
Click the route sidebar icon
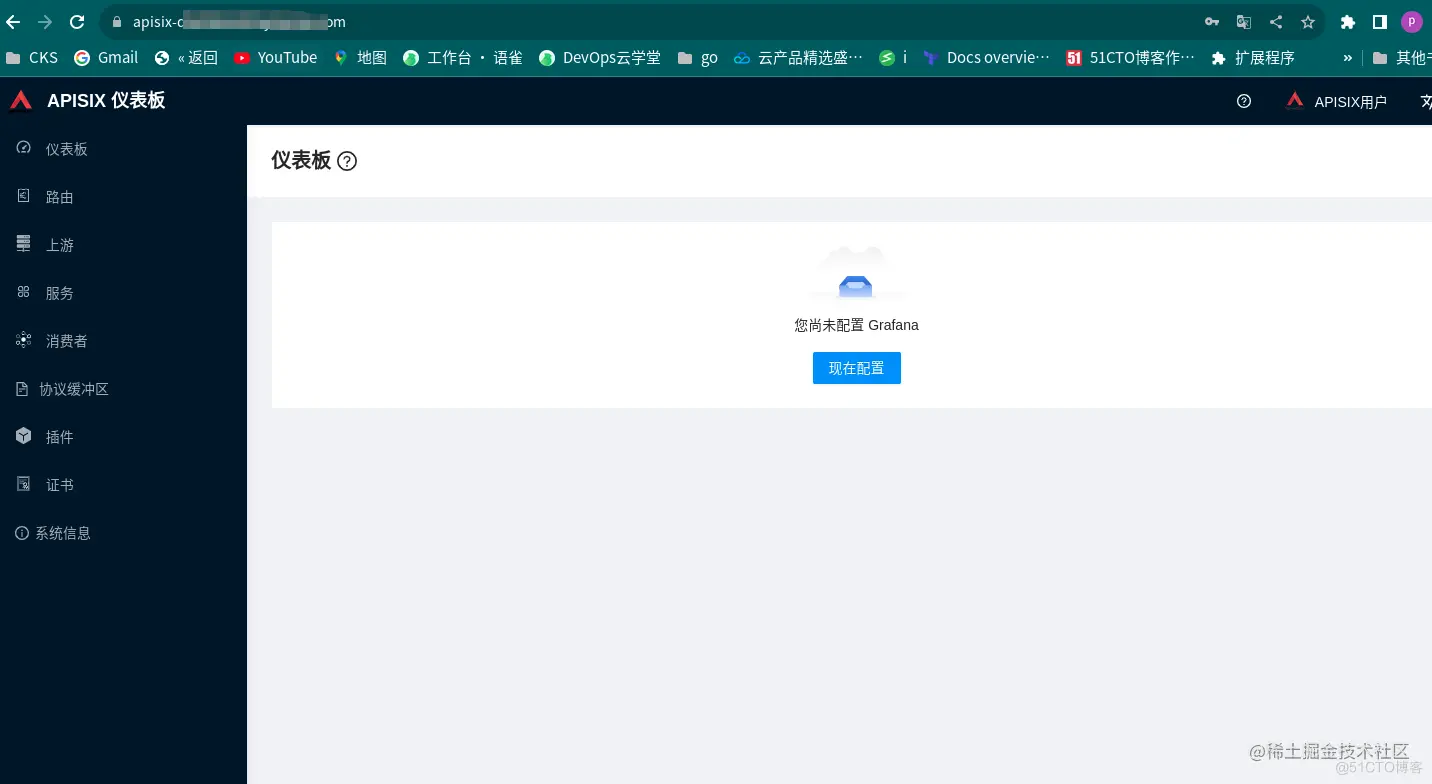(23, 196)
